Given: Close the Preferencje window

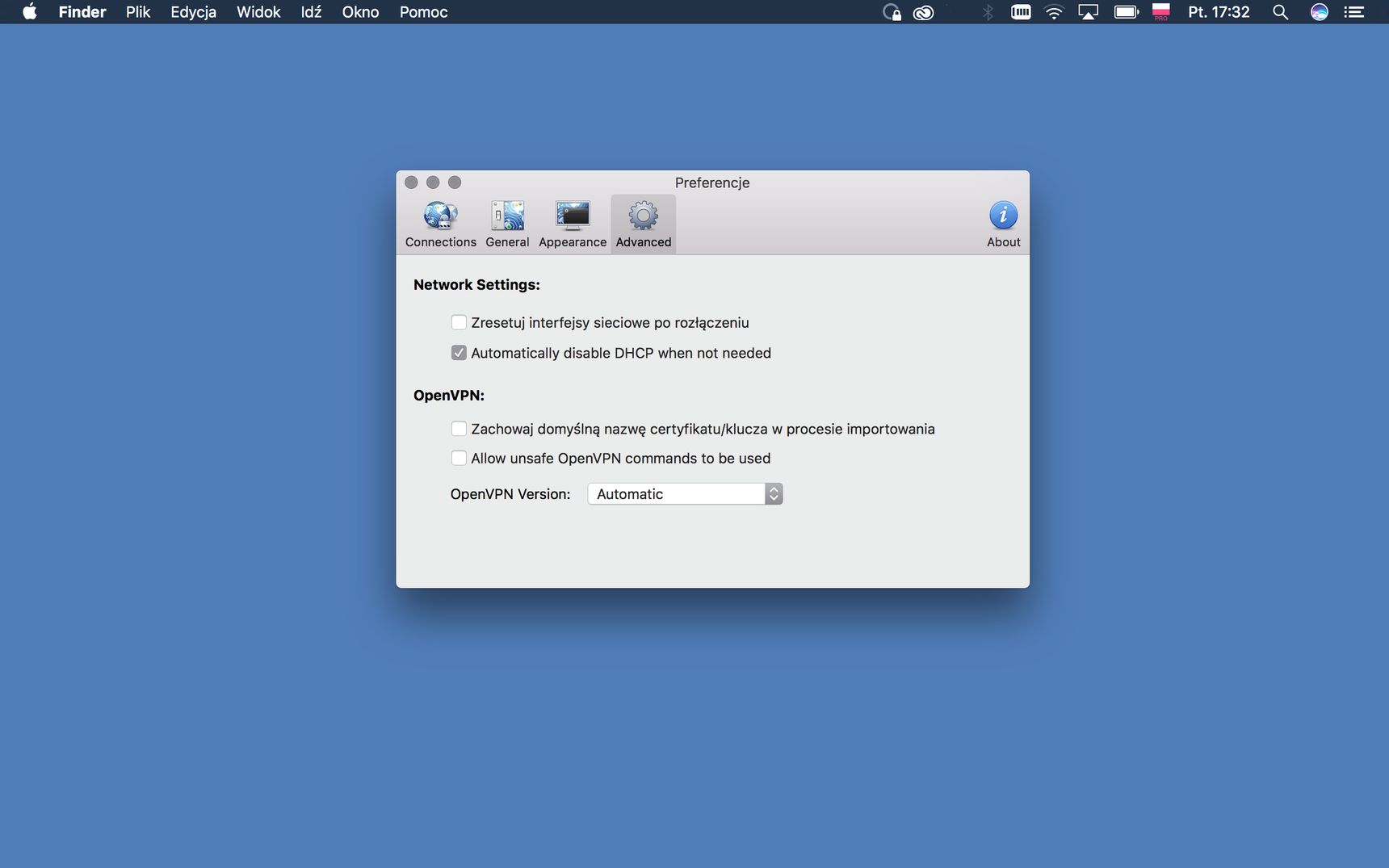Looking at the screenshot, I should [x=411, y=182].
